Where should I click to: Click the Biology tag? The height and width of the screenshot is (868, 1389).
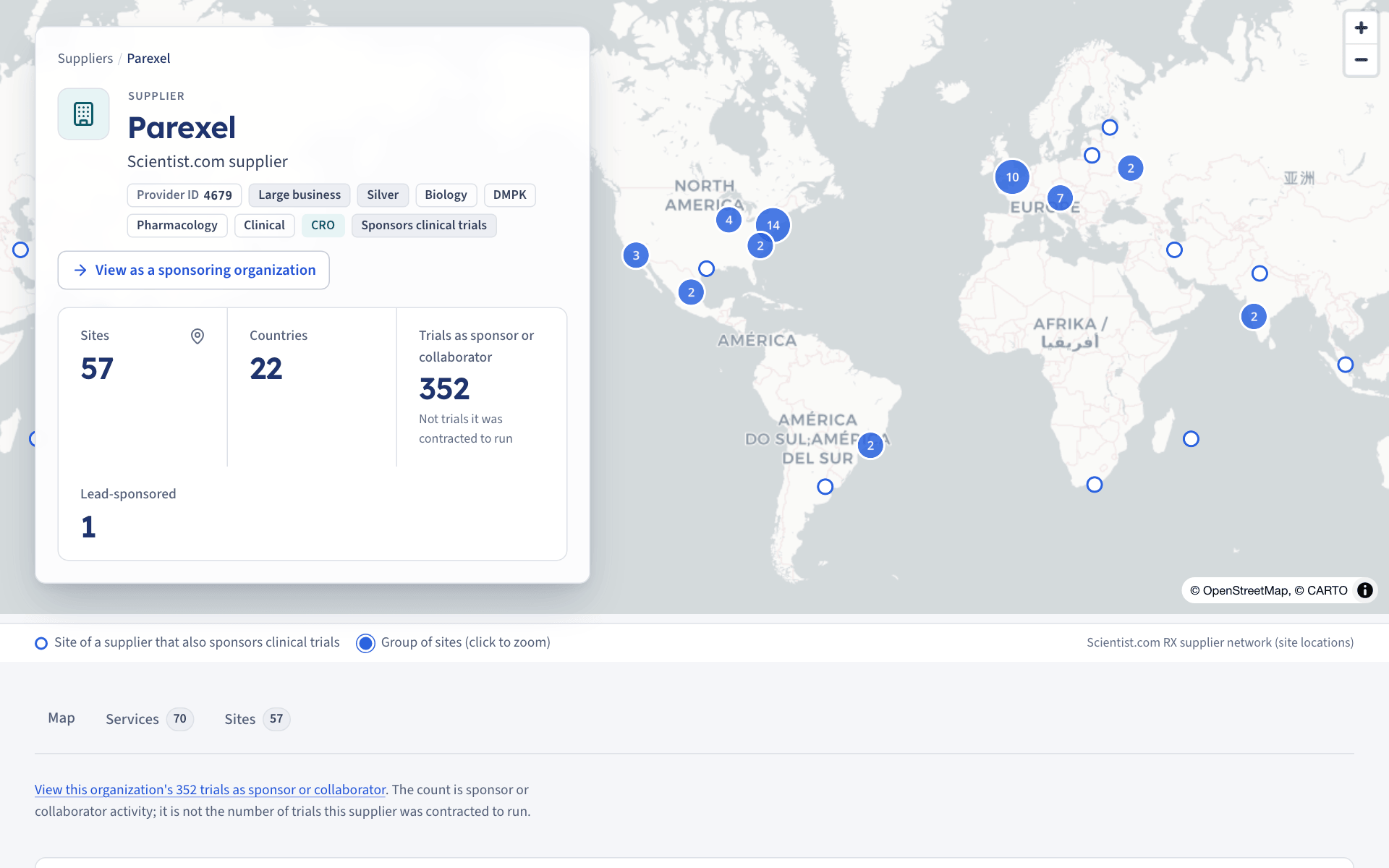(446, 195)
